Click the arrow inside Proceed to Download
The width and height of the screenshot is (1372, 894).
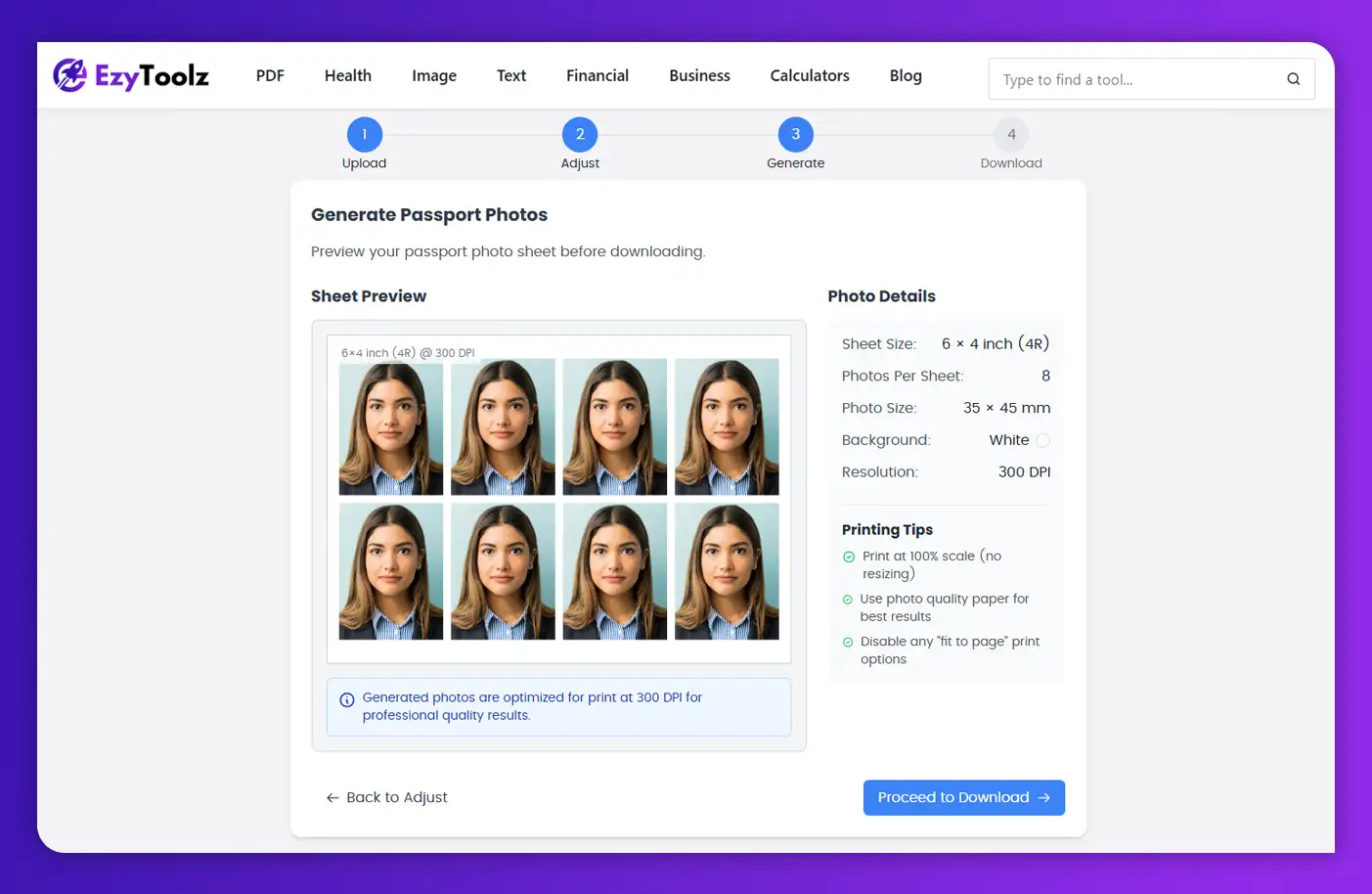click(x=1043, y=797)
